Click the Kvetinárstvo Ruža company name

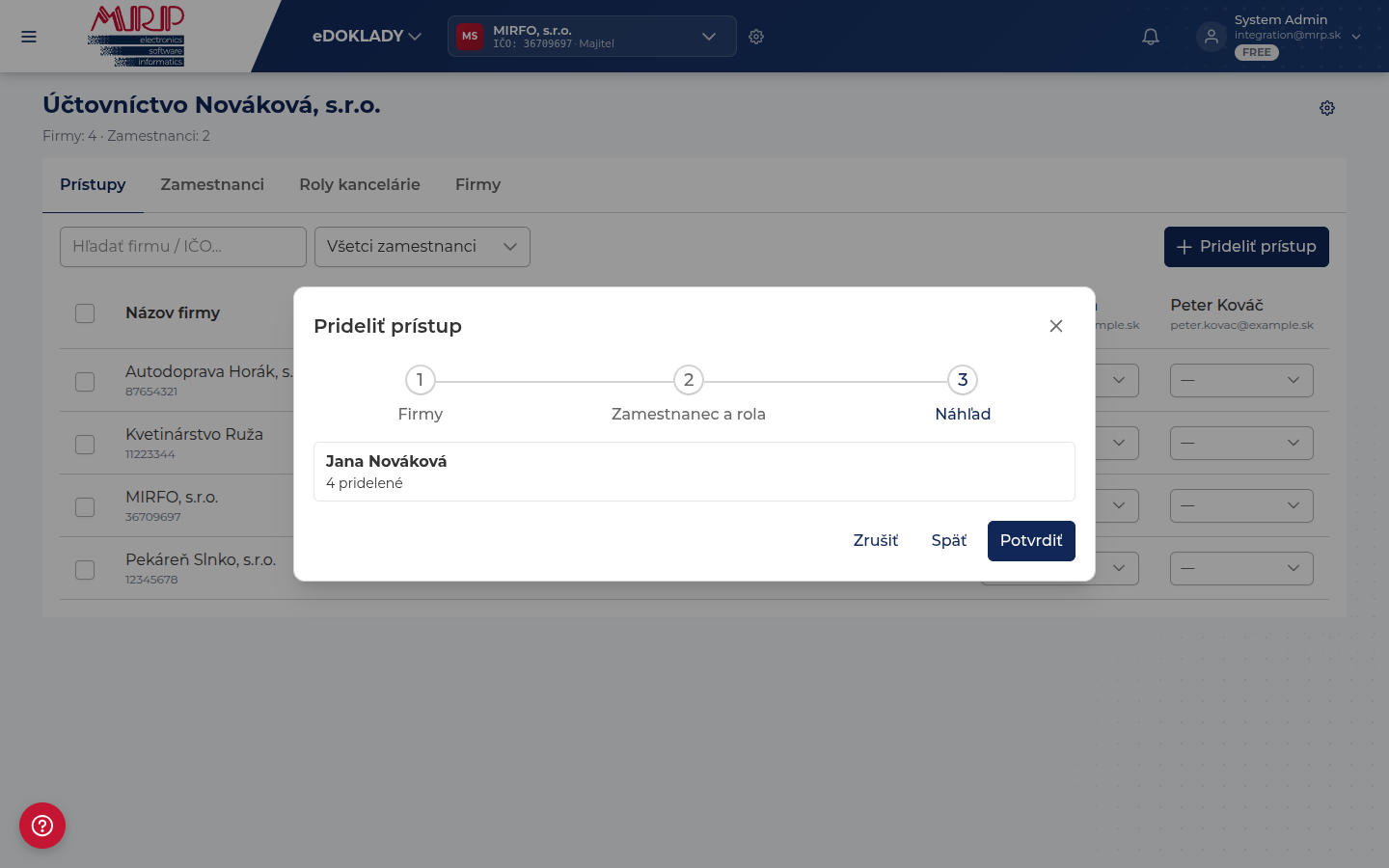pos(194,434)
